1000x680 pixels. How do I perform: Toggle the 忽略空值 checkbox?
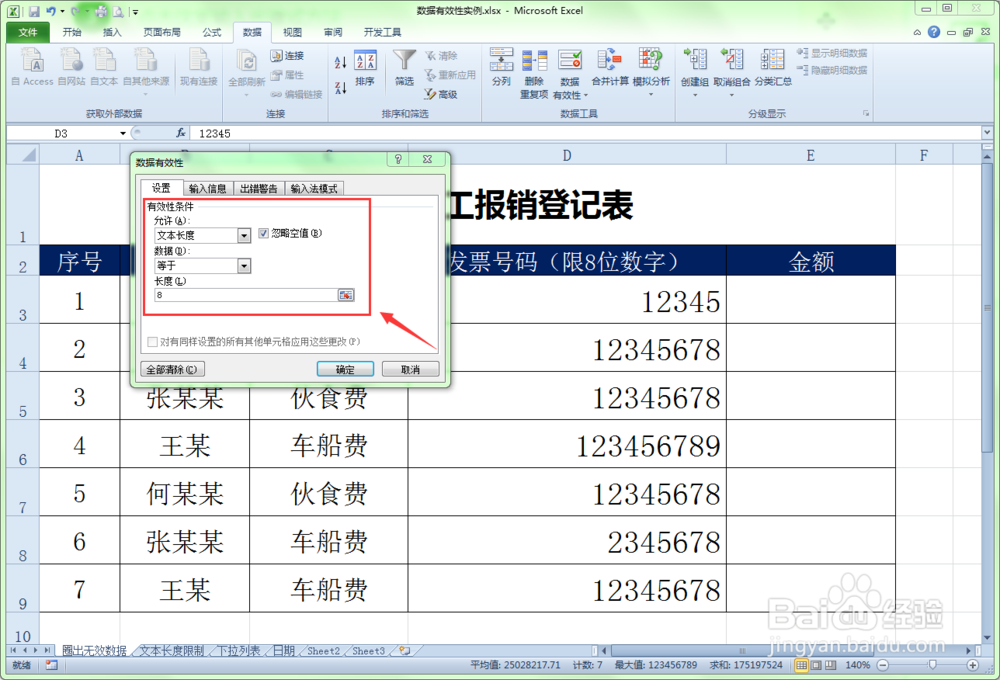(x=263, y=233)
